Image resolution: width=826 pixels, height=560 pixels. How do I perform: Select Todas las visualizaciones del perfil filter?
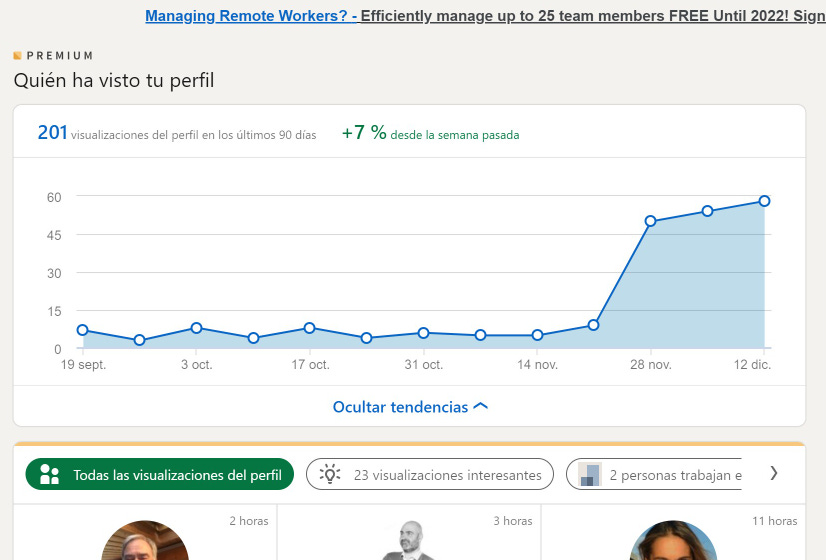(x=160, y=474)
